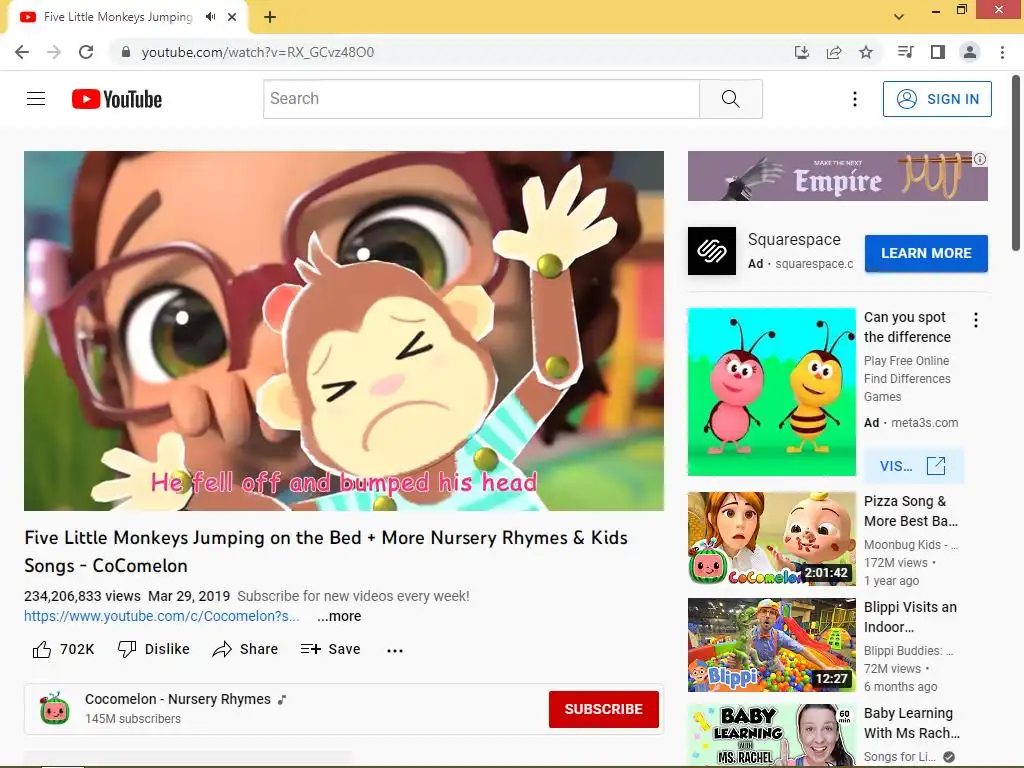Mute tab via speaker icon on tab
The width and height of the screenshot is (1024, 768).
pyautogui.click(x=210, y=17)
